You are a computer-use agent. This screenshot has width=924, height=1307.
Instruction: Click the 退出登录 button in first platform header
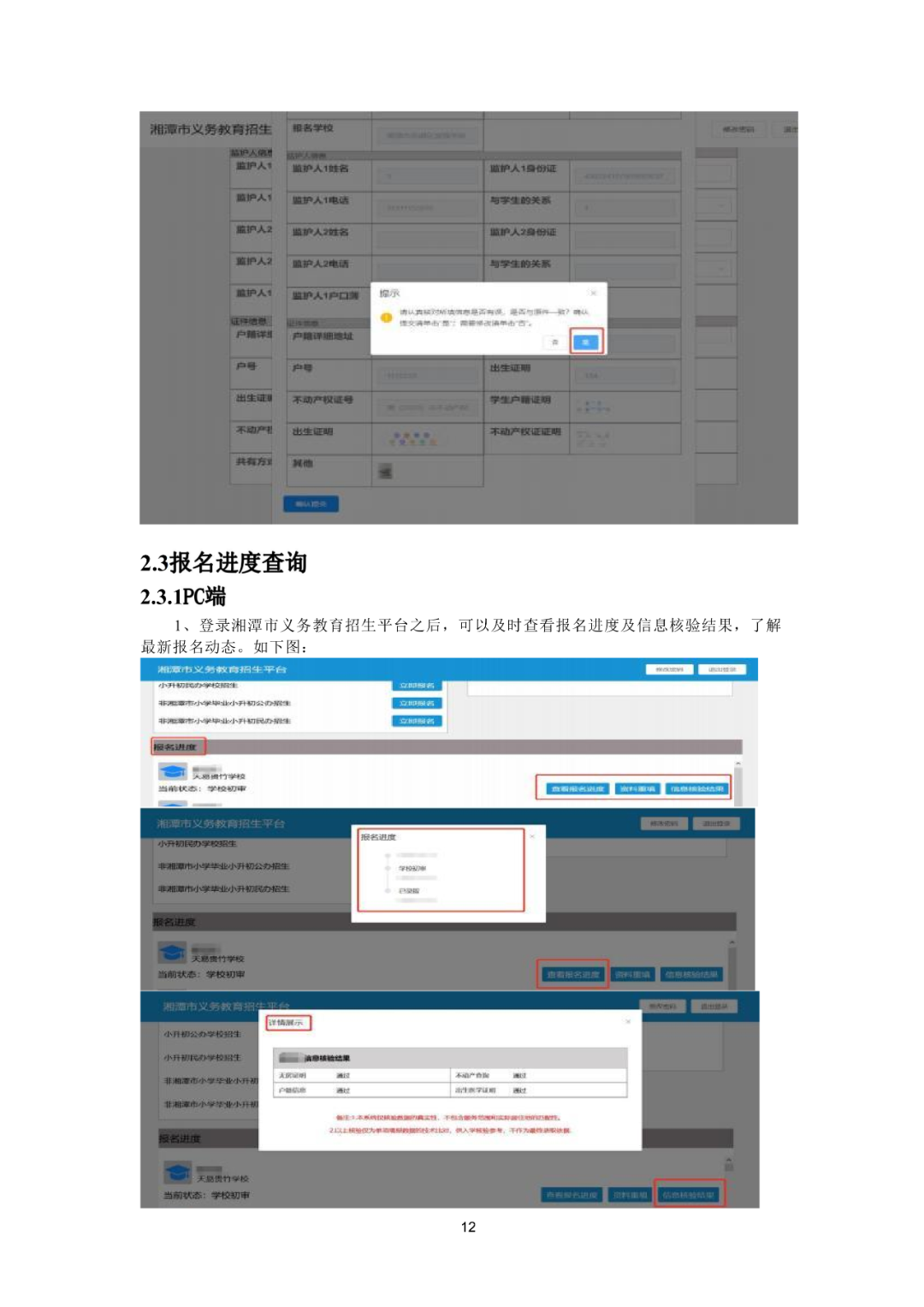pyautogui.click(x=722, y=669)
